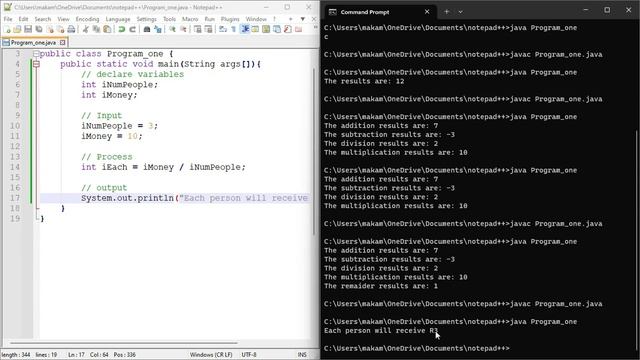Open the Encoding menu
The height and width of the screenshot is (360, 640).
coord(87,19)
